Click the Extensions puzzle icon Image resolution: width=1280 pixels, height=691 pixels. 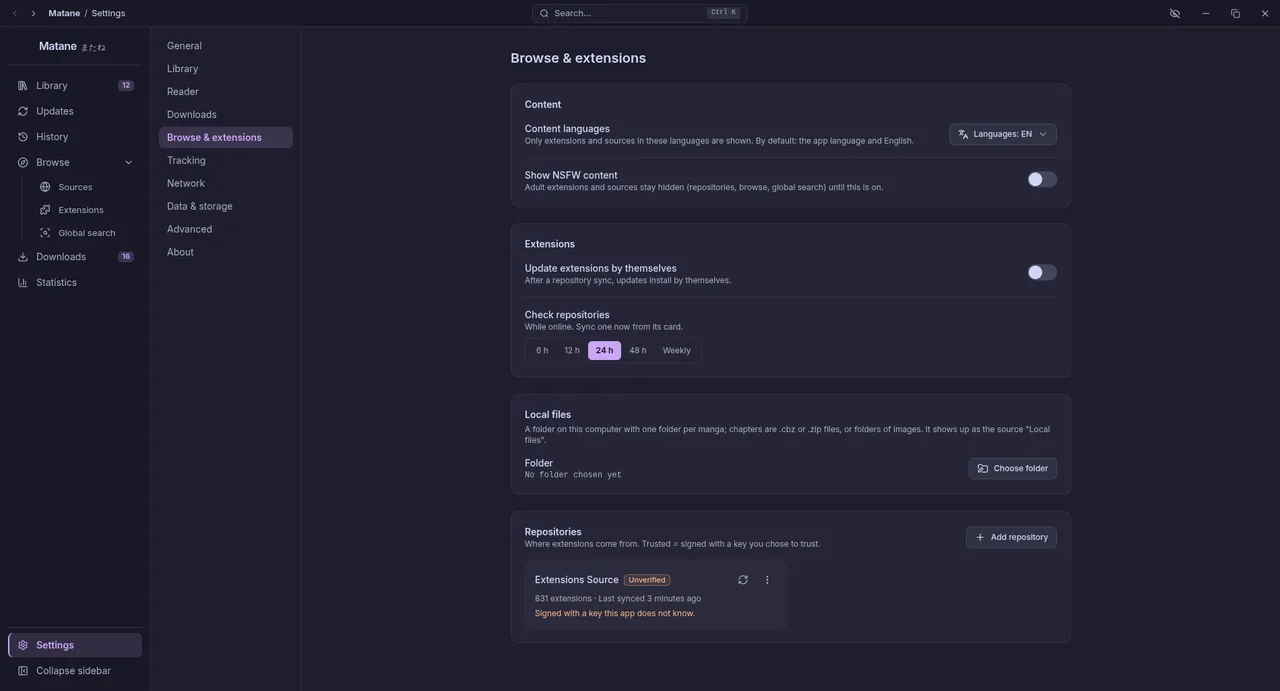[45, 210]
